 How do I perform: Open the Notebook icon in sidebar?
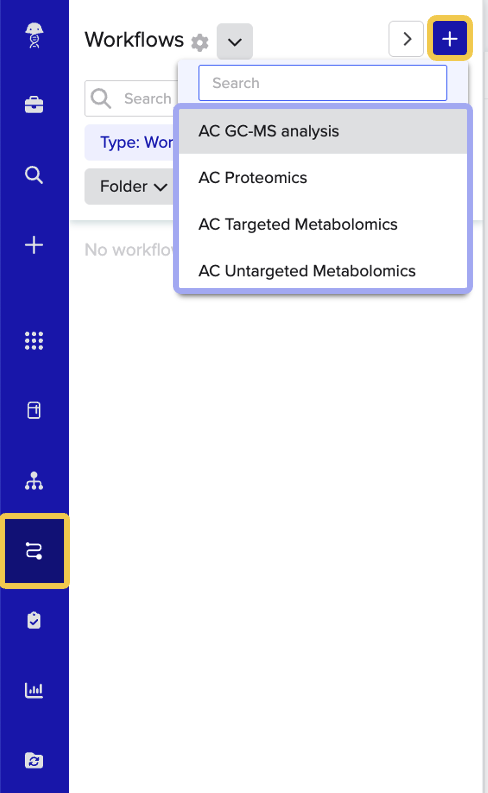pos(34,410)
